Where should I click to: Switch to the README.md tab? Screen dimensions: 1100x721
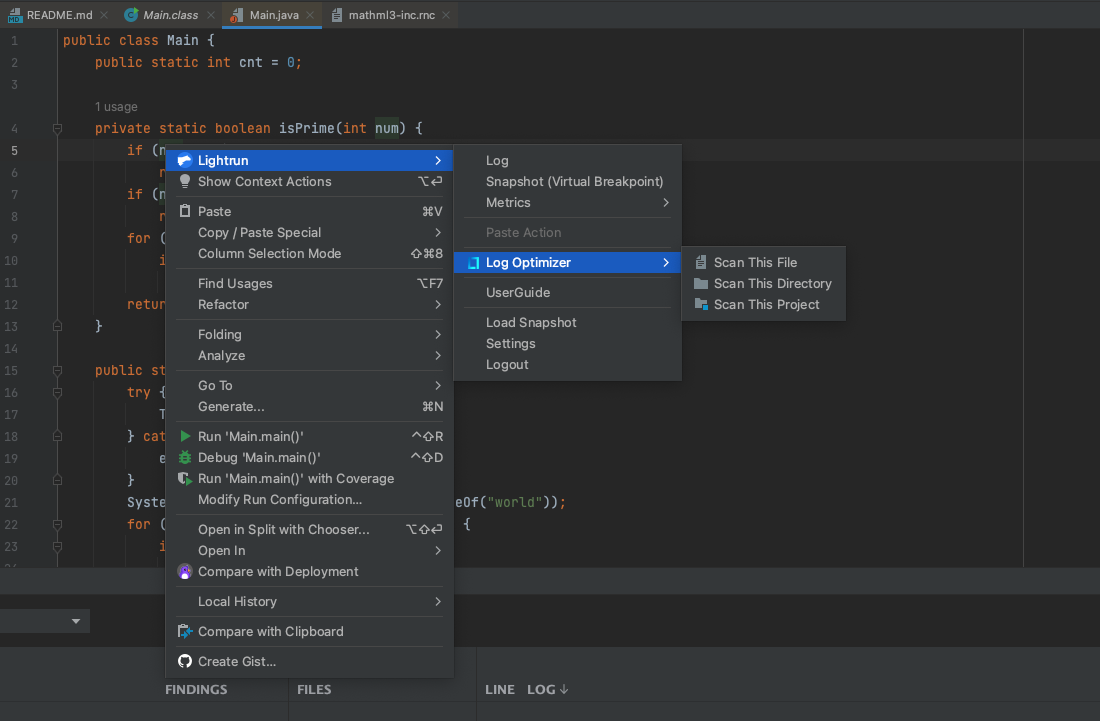click(50, 15)
